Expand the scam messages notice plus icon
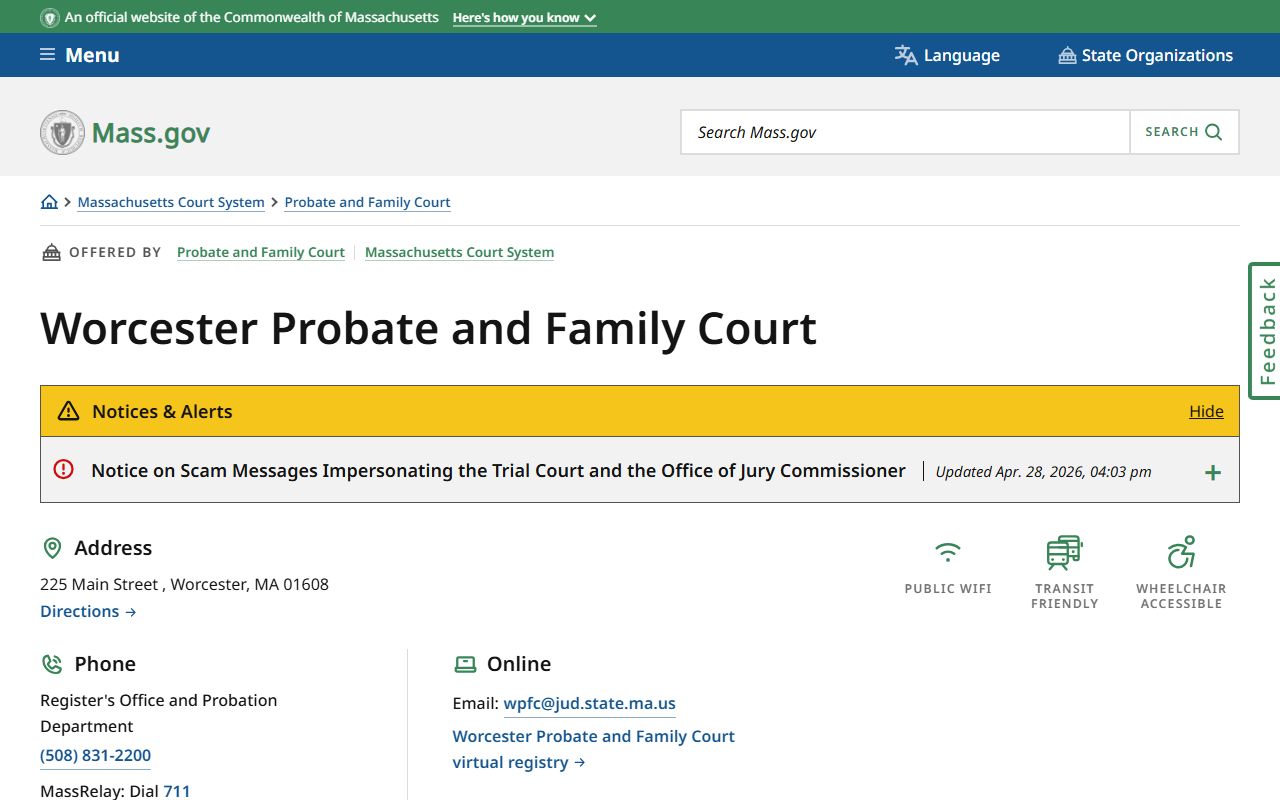1280x800 pixels. [1213, 472]
